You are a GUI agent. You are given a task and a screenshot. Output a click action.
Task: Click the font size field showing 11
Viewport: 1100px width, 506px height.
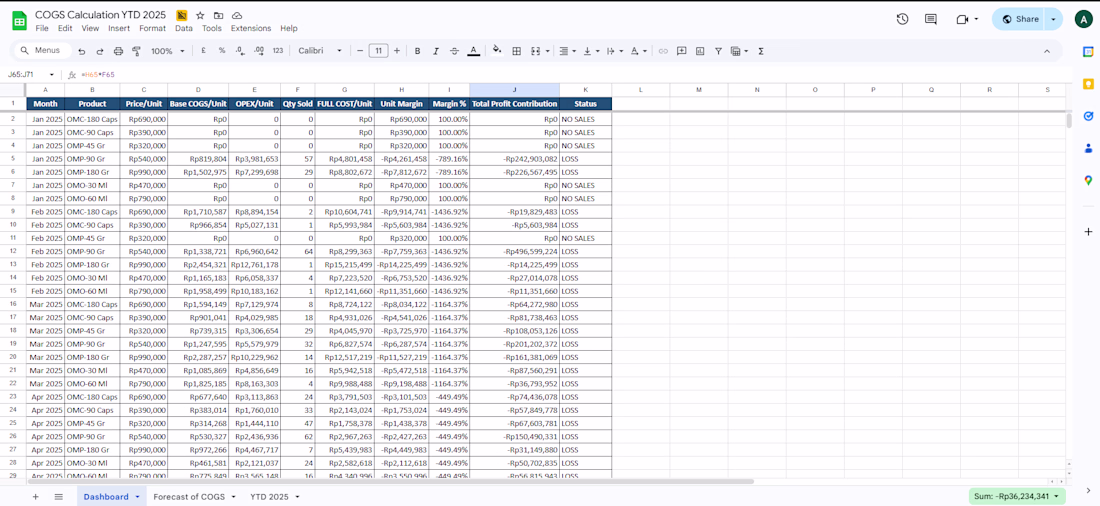[378, 51]
